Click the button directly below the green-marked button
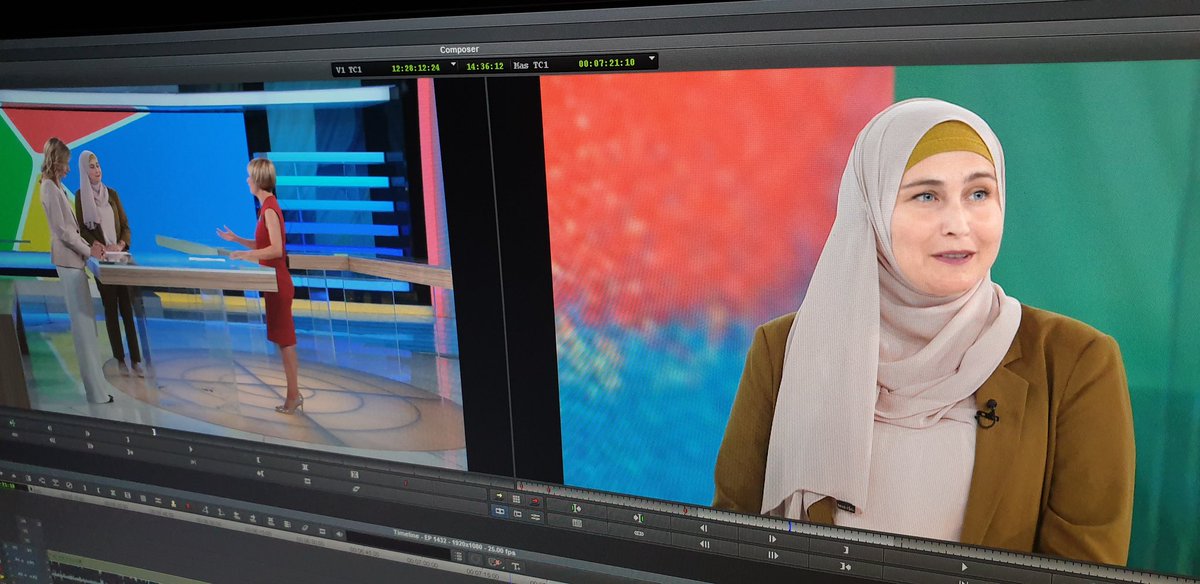 (x=577, y=523)
